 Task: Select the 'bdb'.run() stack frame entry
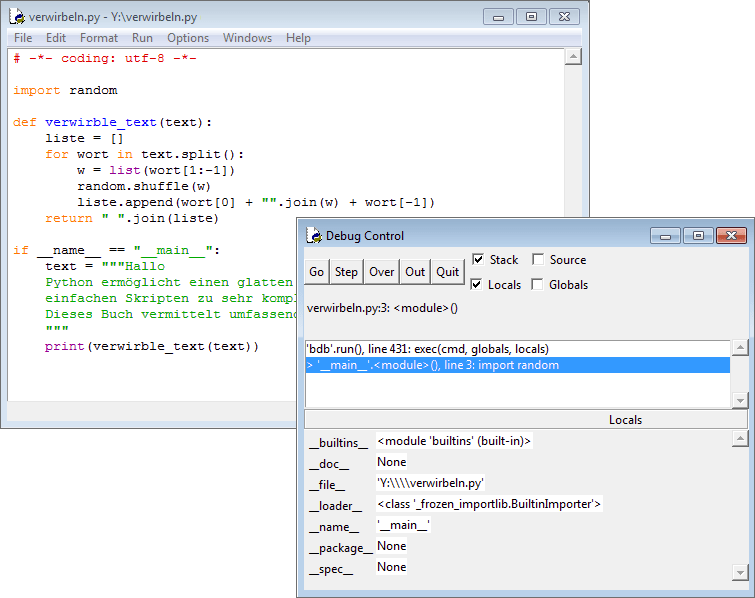[428, 348]
